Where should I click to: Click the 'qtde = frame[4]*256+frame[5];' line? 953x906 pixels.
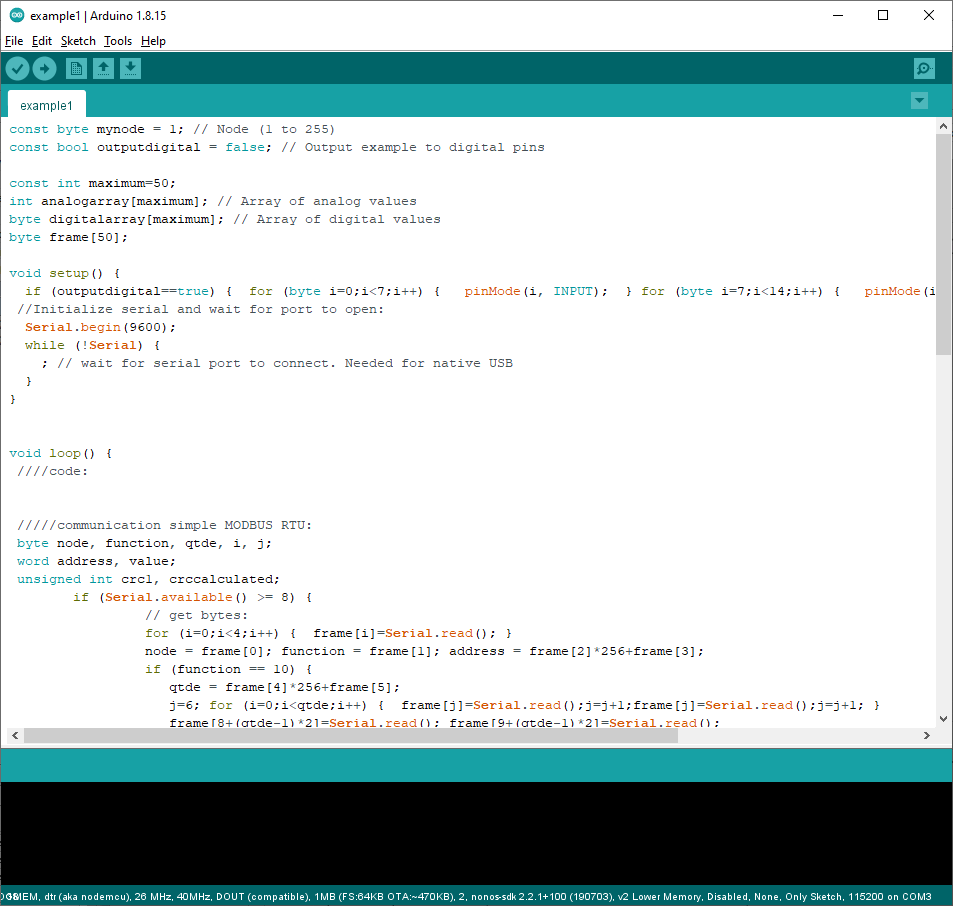click(x=284, y=687)
